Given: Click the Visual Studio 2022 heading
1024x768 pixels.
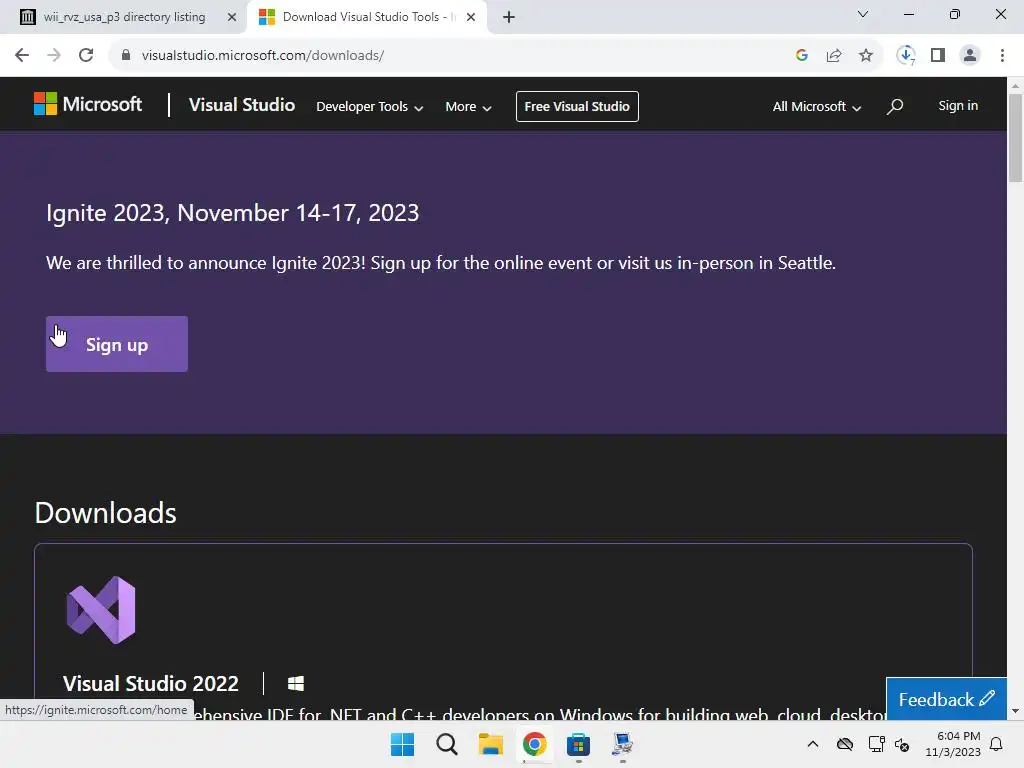Looking at the screenshot, I should [151, 684].
